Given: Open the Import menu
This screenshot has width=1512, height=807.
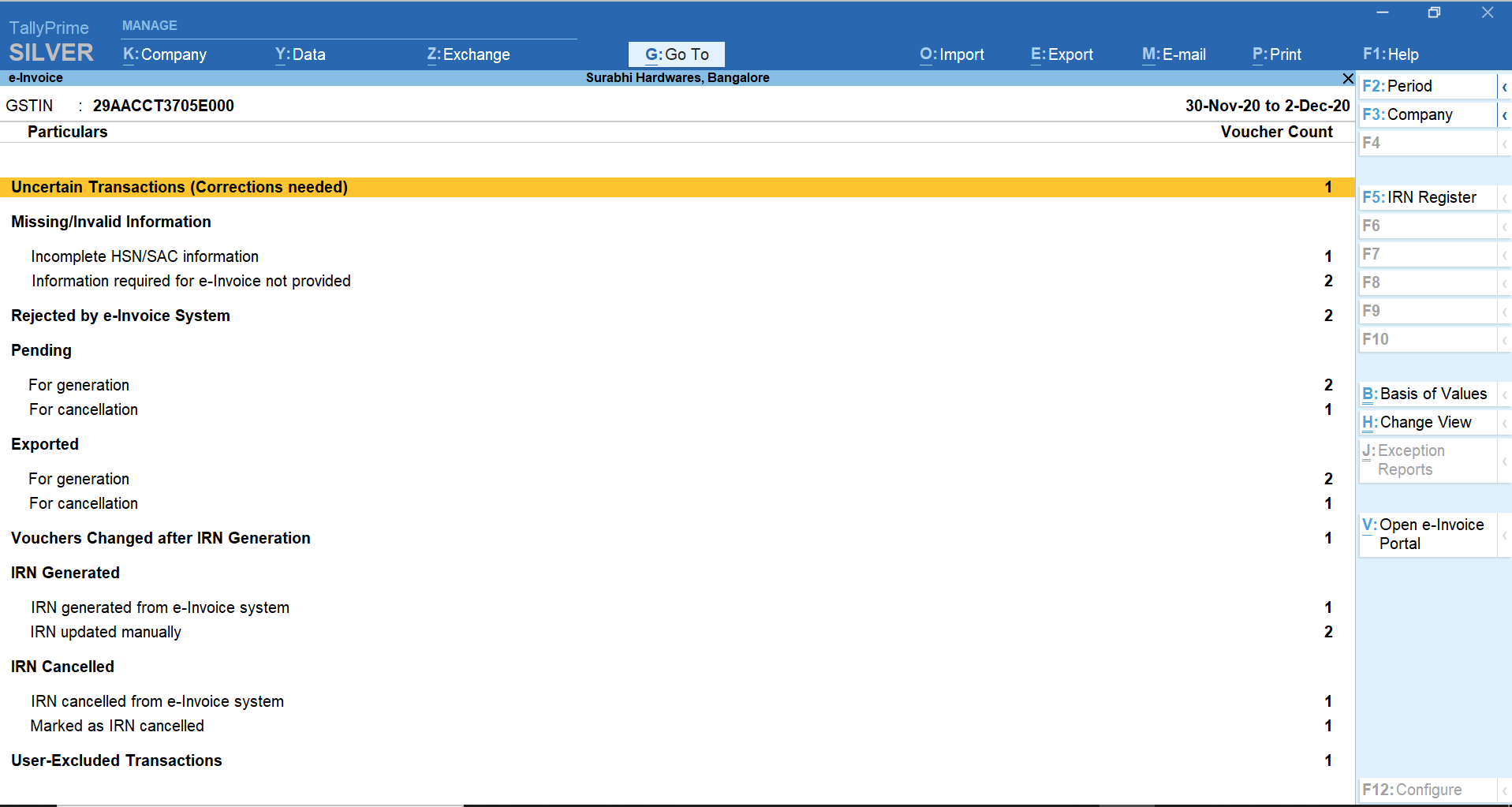Looking at the screenshot, I should coord(951,54).
